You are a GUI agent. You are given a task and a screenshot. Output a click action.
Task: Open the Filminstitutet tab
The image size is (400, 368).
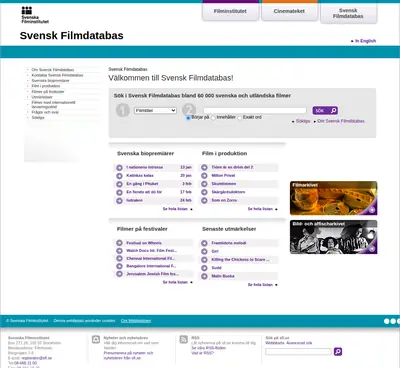point(230,11)
